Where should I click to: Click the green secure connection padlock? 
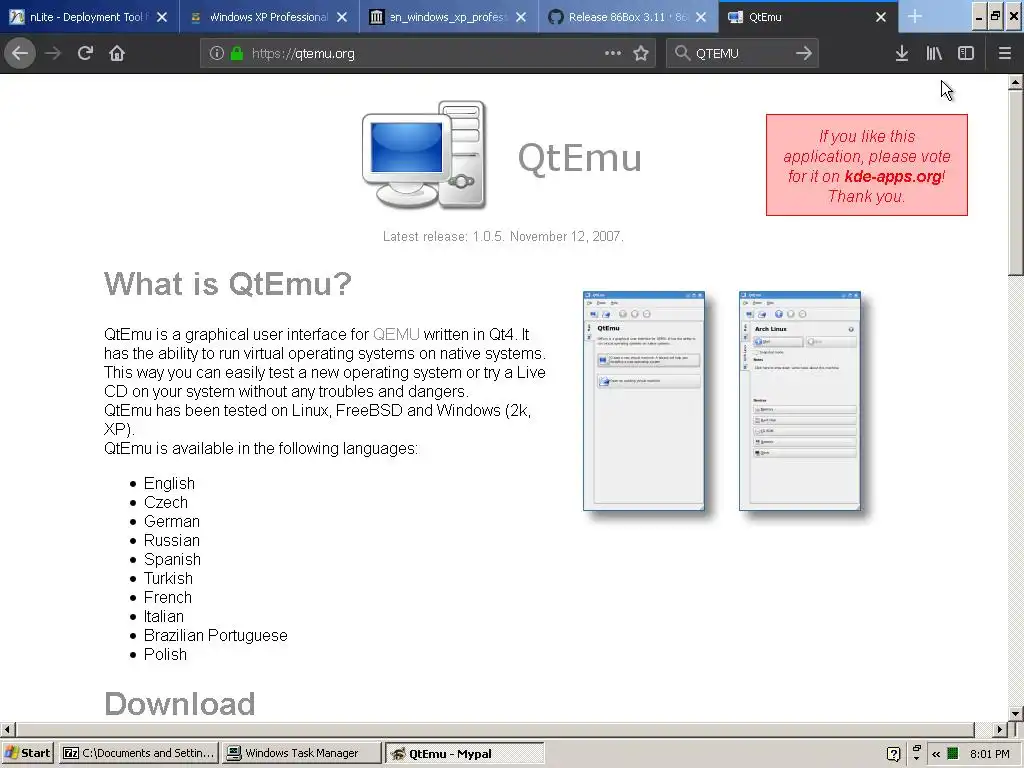(237, 54)
